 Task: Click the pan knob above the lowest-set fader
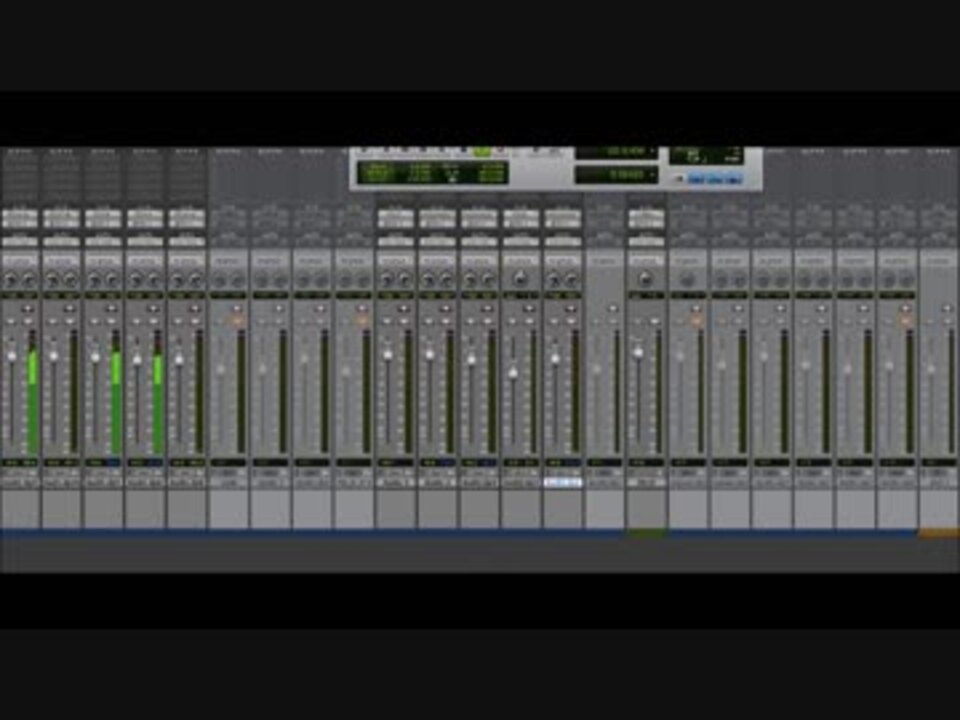pos(520,279)
